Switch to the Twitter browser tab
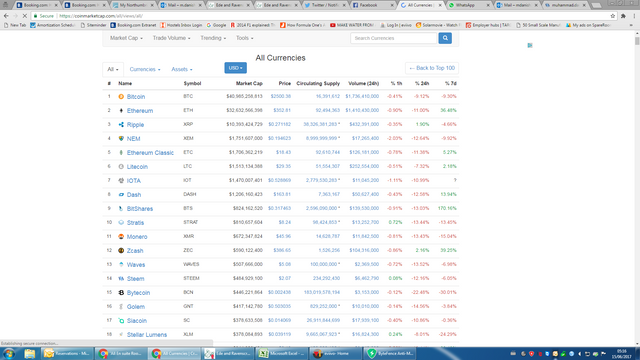 325,5
